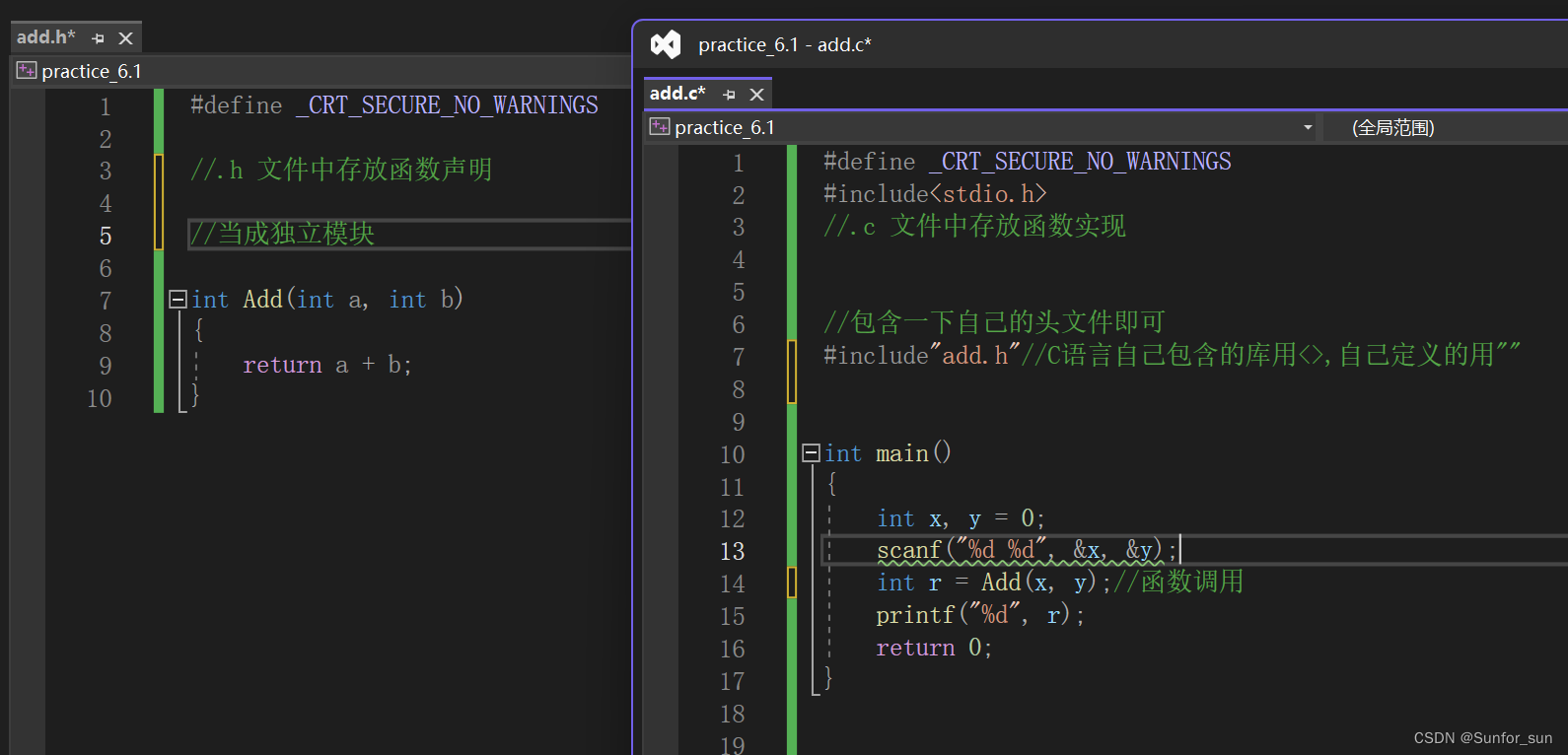Screen dimensions: 1568x755
Task: Click 'int x, y = 0;' line
Action: click(x=961, y=518)
